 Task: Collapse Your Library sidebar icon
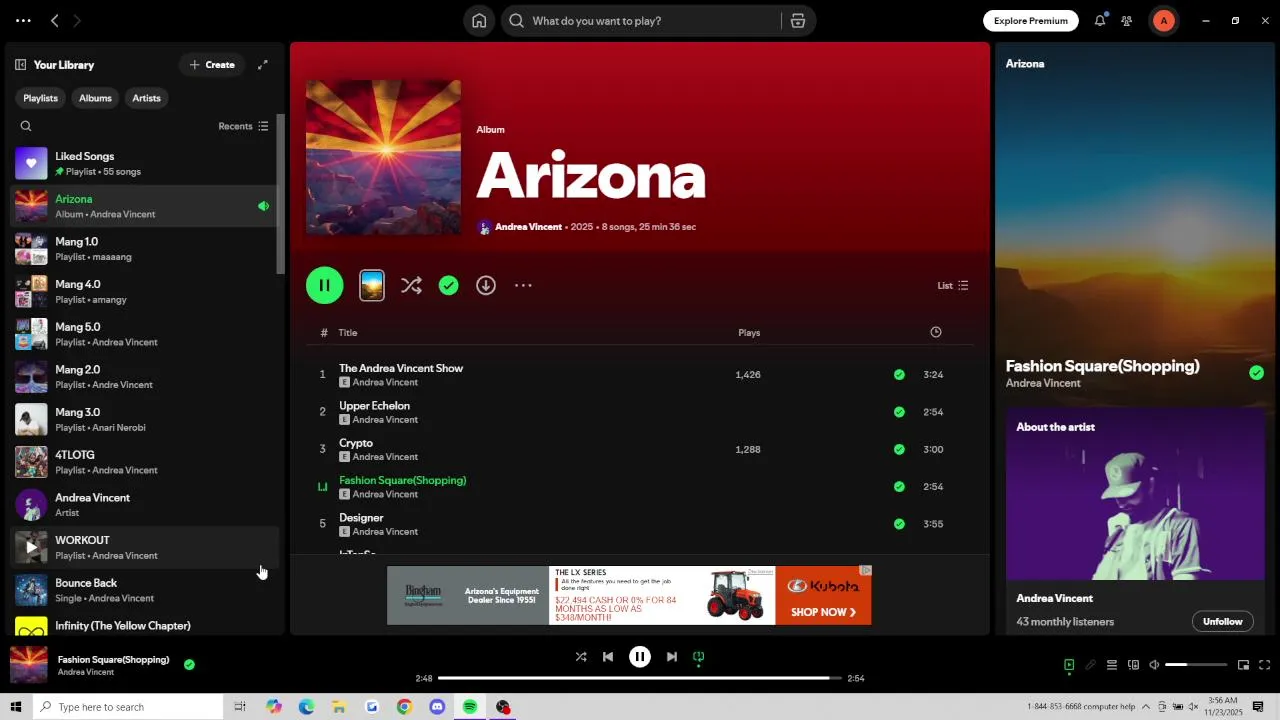(x=20, y=65)
